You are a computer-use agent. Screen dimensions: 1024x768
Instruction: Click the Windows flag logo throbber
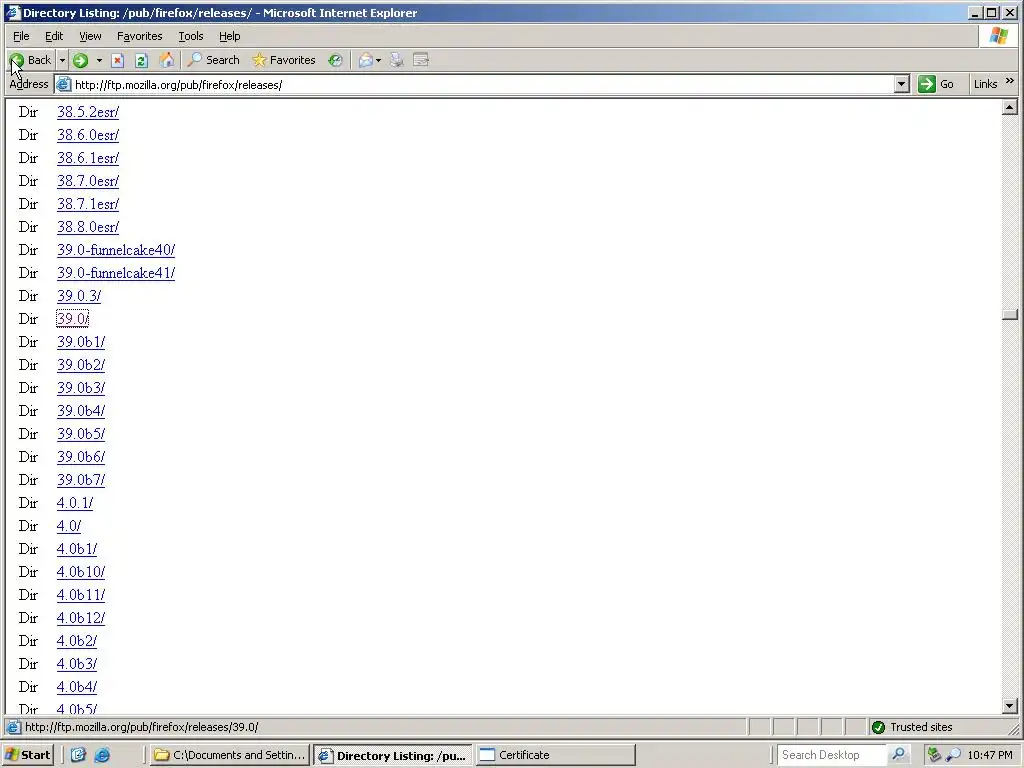click(999, 36)
